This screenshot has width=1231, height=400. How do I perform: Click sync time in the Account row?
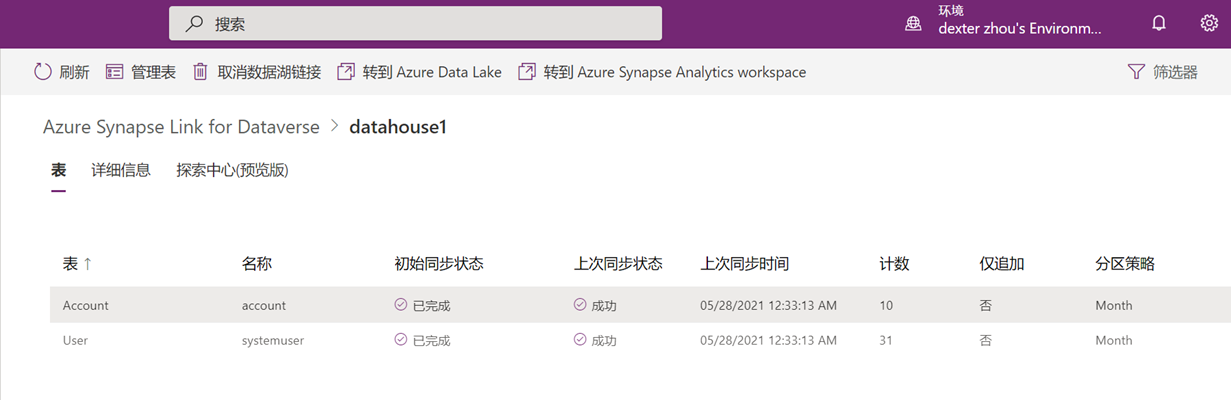[768, 305]
